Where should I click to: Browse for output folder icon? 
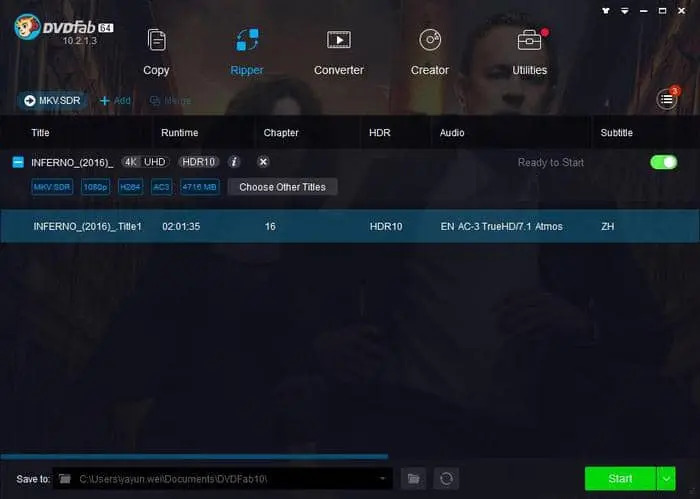click(413, 479)
